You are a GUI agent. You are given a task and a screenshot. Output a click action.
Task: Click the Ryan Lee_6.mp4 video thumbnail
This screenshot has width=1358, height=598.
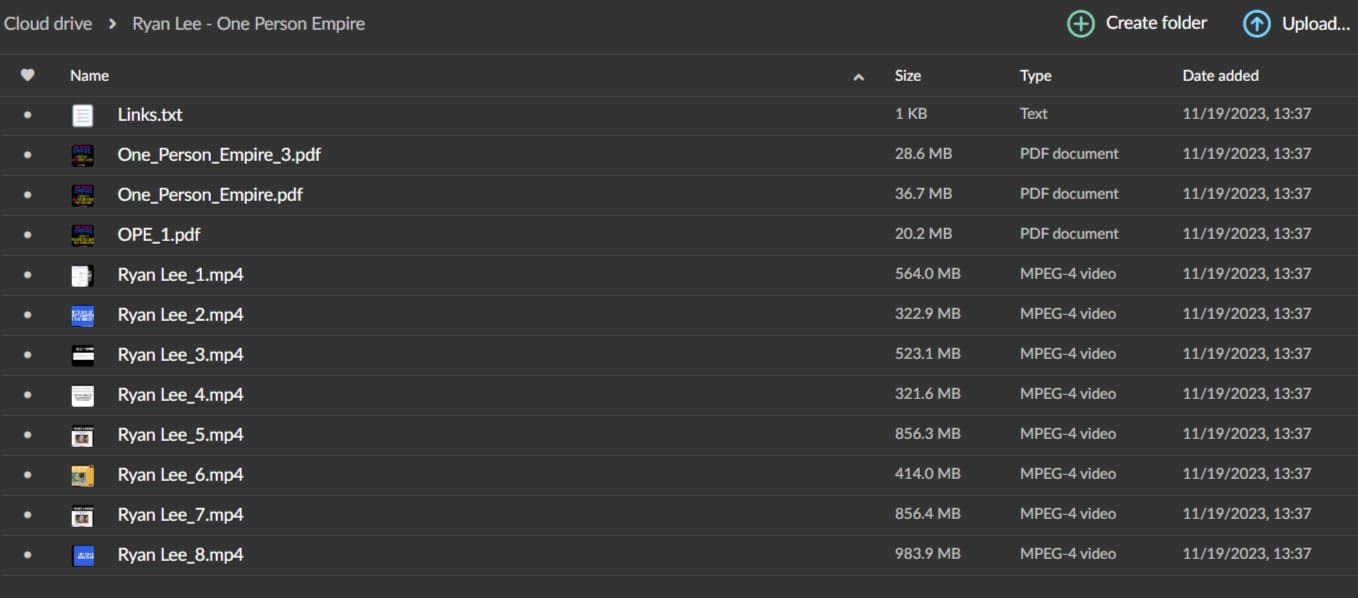click(x=83, y=475)
